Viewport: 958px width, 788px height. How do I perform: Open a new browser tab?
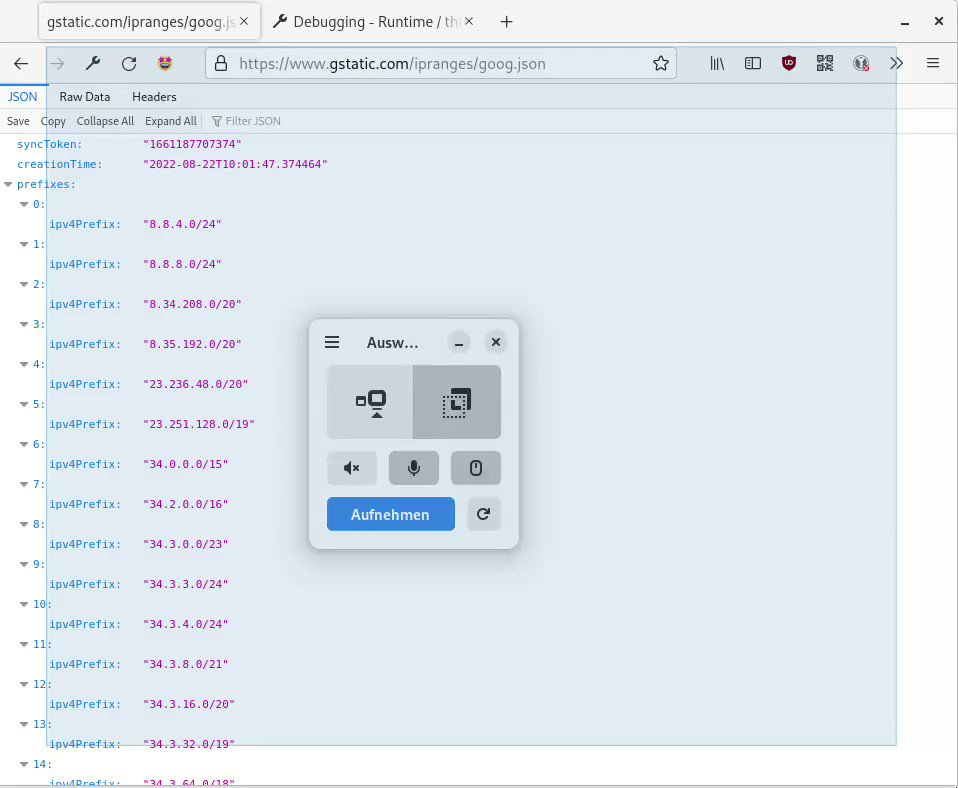coord(506,22)
